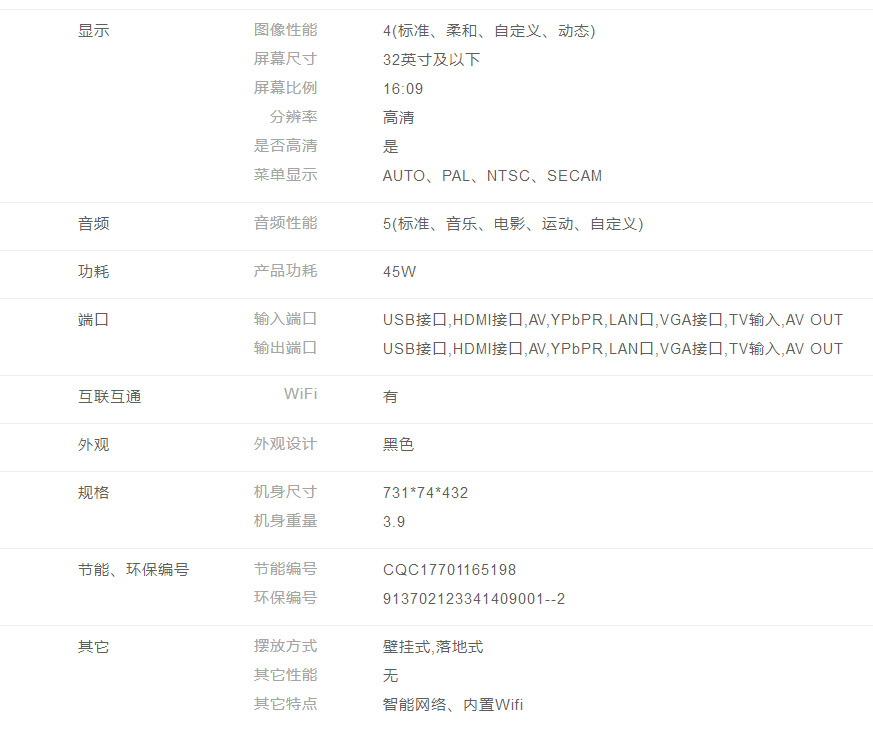Click the 黑色 appearance design value
Image resolution: width=873 pixels, height=740 pixels.
coord(398,445)
